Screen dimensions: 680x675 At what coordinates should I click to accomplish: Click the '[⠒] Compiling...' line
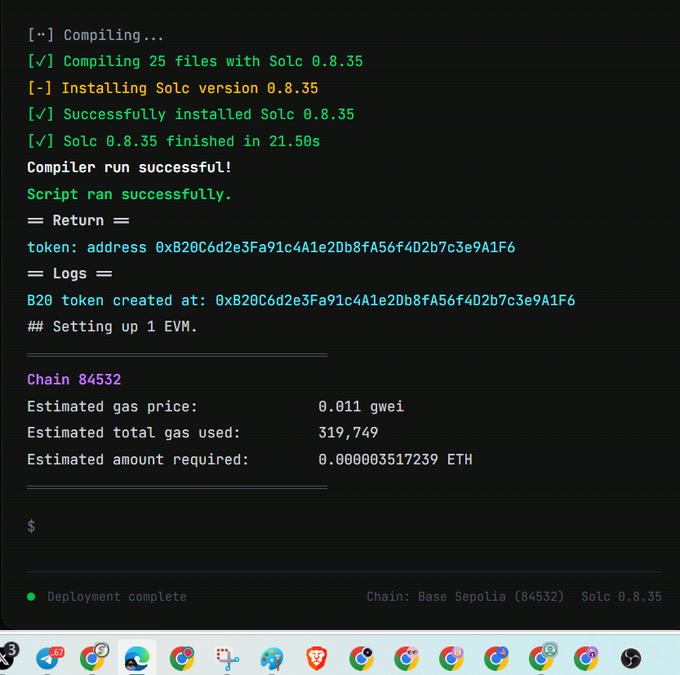tap(95, 35)
